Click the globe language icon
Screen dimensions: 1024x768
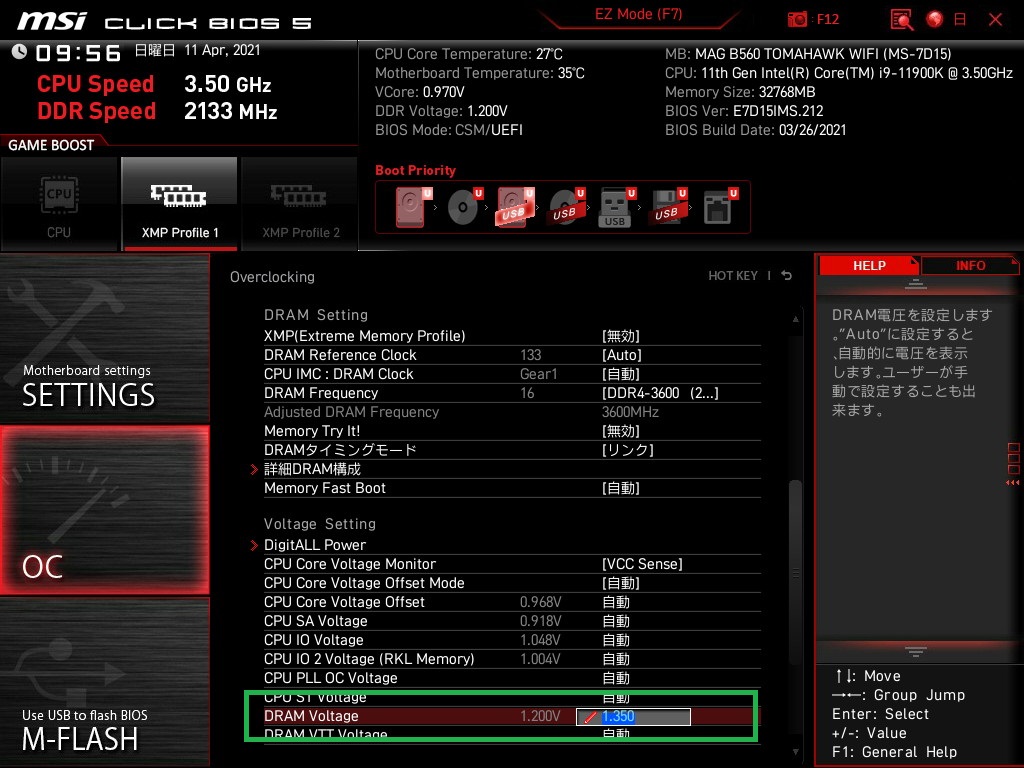click(935, 20)
